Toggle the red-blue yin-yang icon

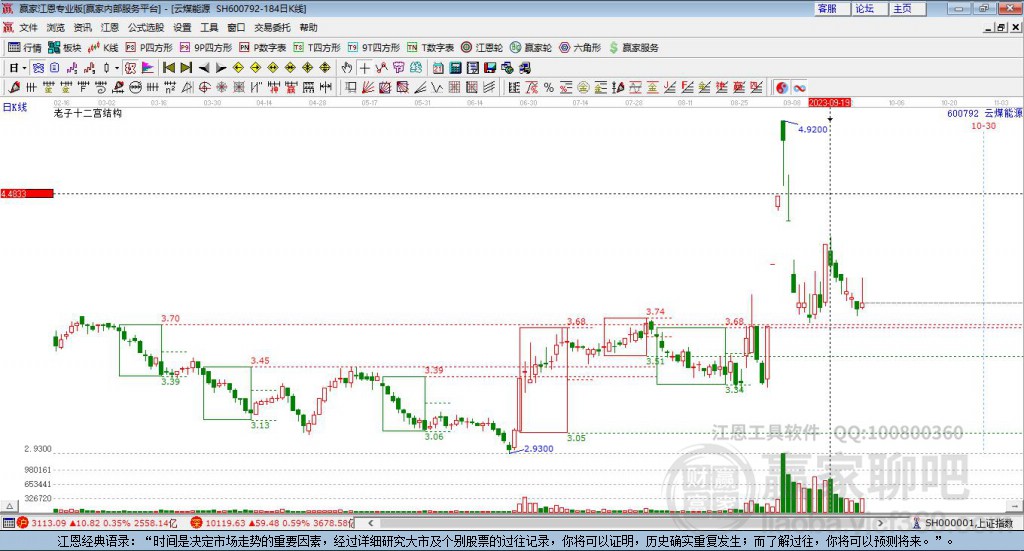click(x=782, y=87)
